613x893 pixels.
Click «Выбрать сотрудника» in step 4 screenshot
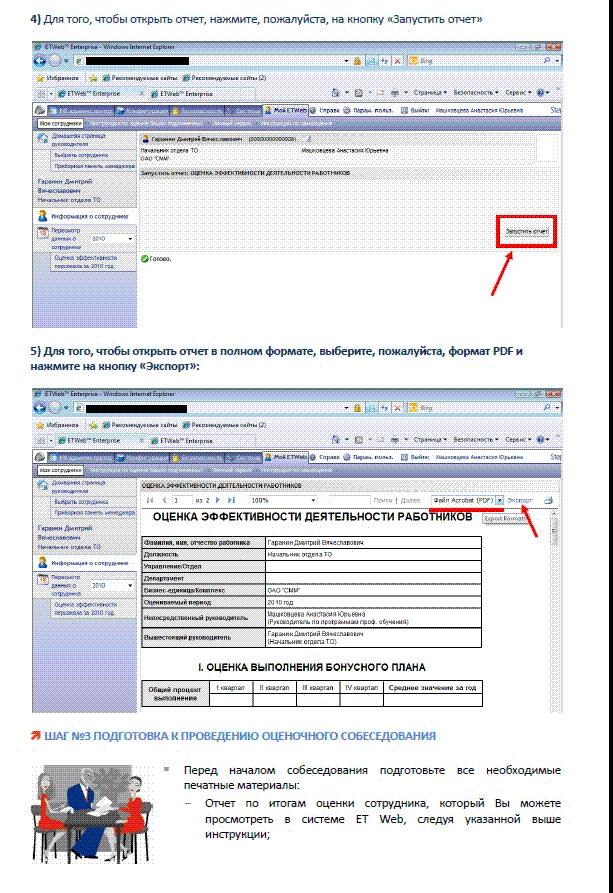tap(80, 155)
